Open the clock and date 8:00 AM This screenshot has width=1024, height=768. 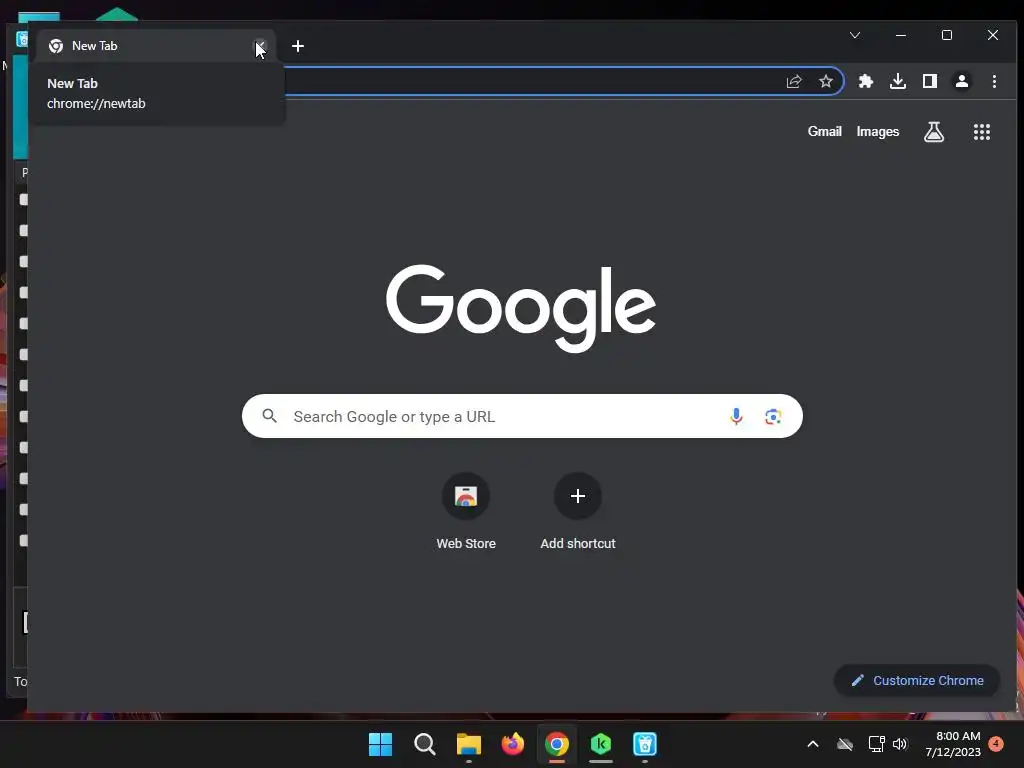[x=953, y=744]
